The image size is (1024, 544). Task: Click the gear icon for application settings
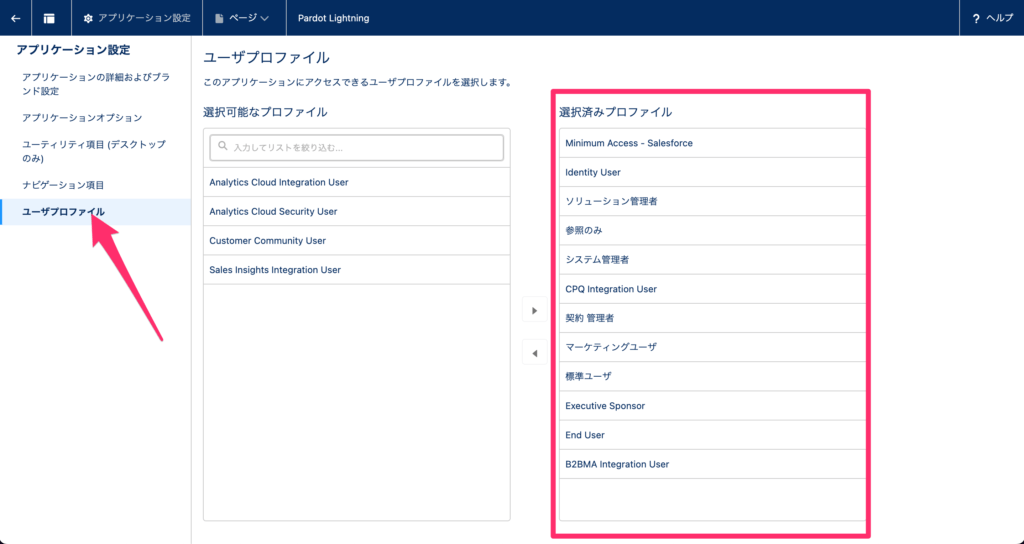[88, 18]
